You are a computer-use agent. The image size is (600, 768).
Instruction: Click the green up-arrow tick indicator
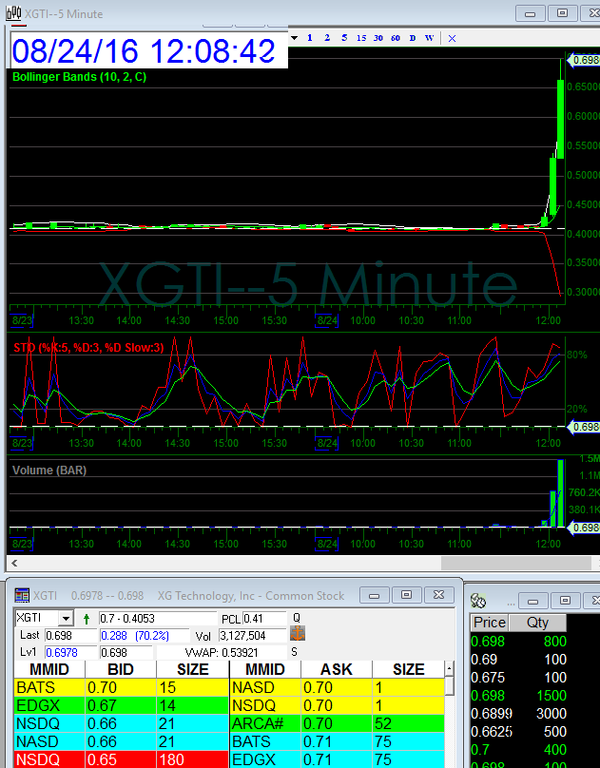pyautogui.click(x=87, y=619)
